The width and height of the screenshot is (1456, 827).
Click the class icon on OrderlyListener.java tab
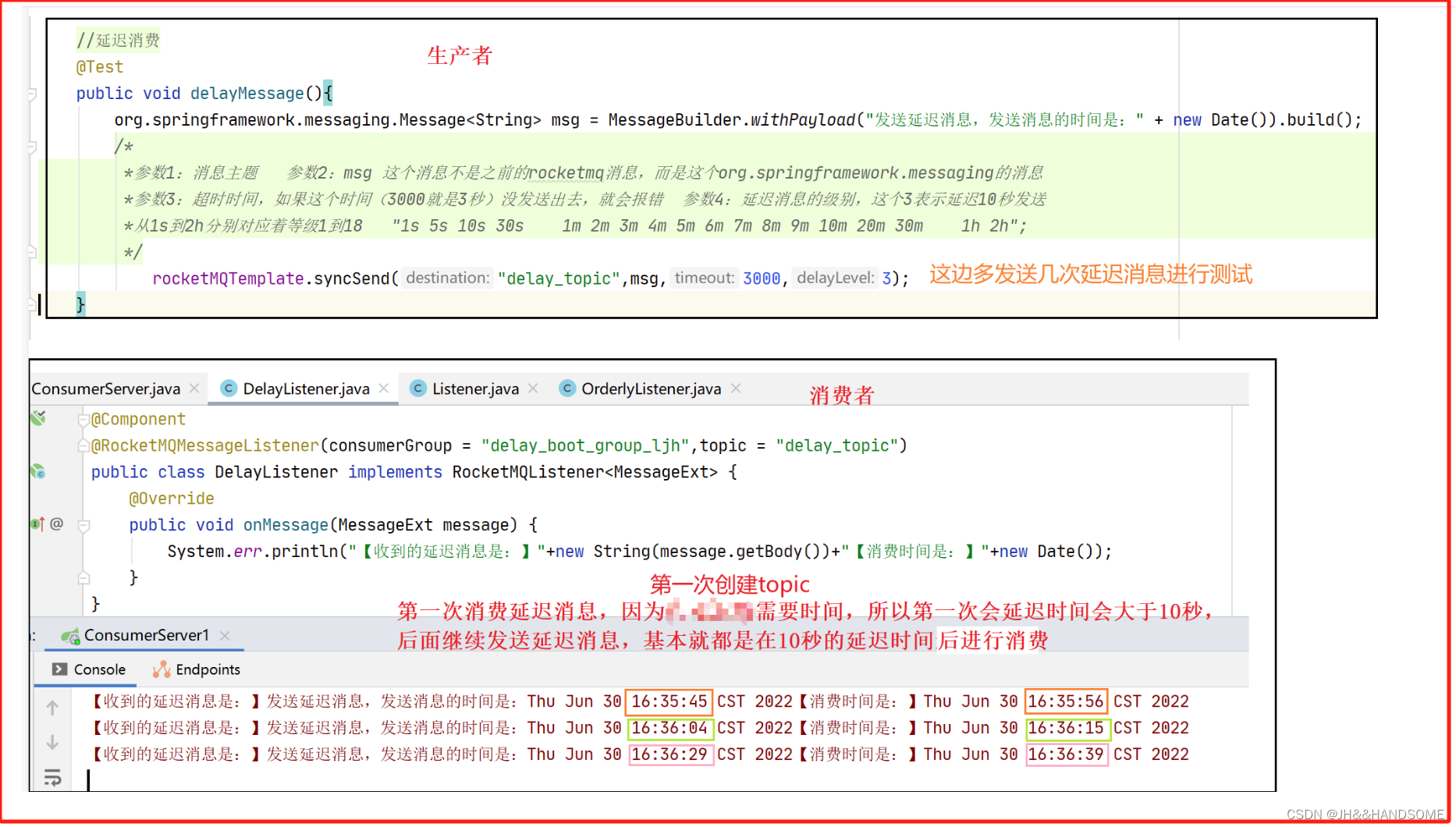click(x=567, y=389)
